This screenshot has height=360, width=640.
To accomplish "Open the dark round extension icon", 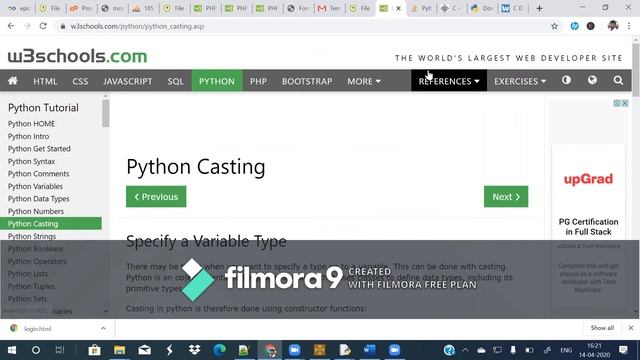I will tap(591, 26).
